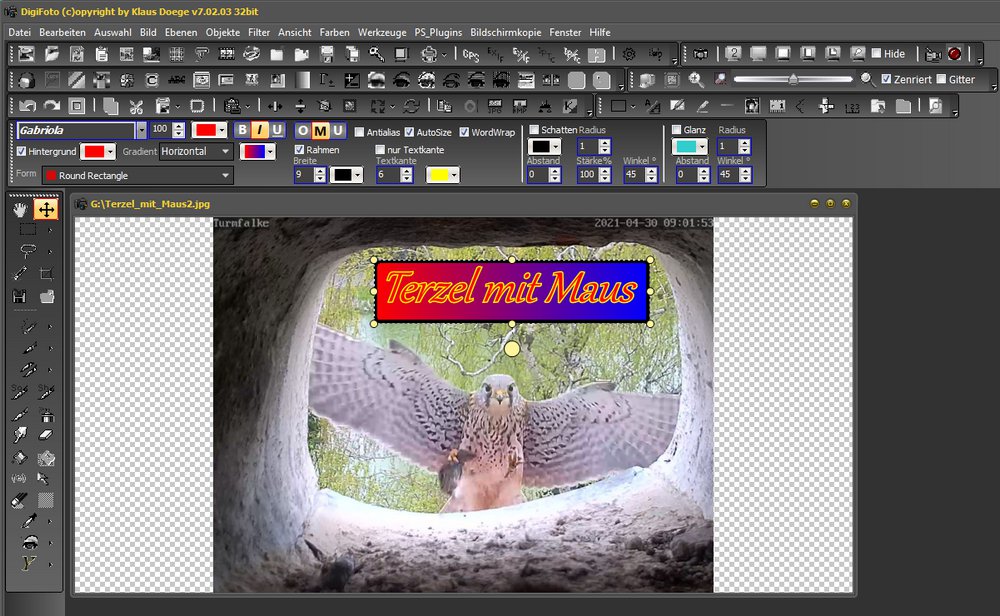Toggle the bold B text button

(243, 130)
